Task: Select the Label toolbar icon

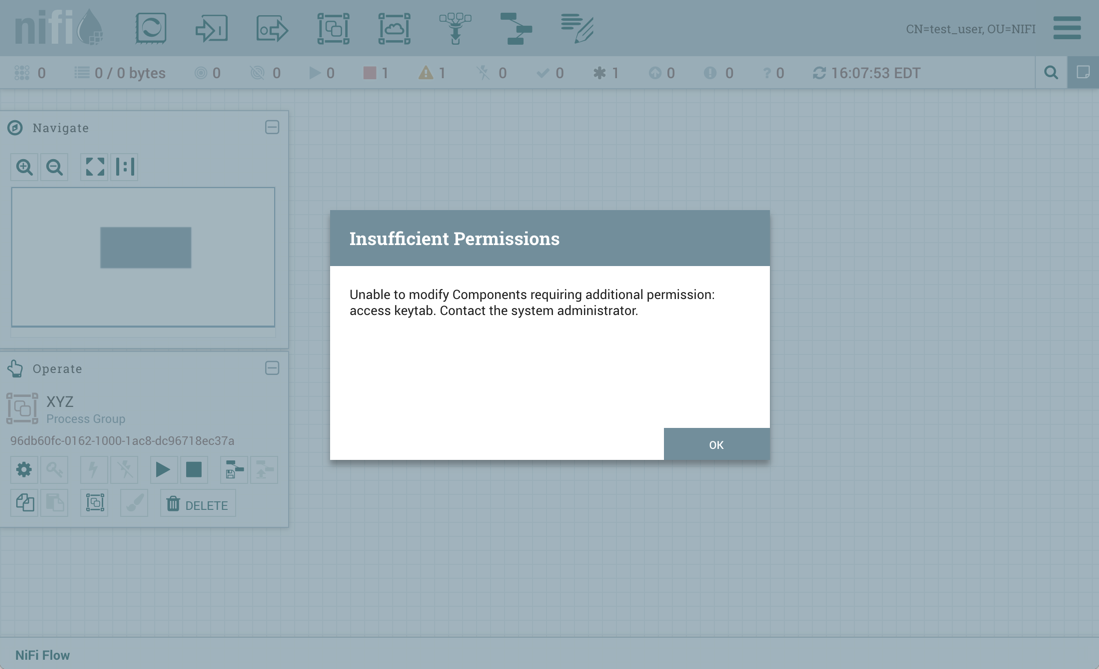Action: (577, 28)
